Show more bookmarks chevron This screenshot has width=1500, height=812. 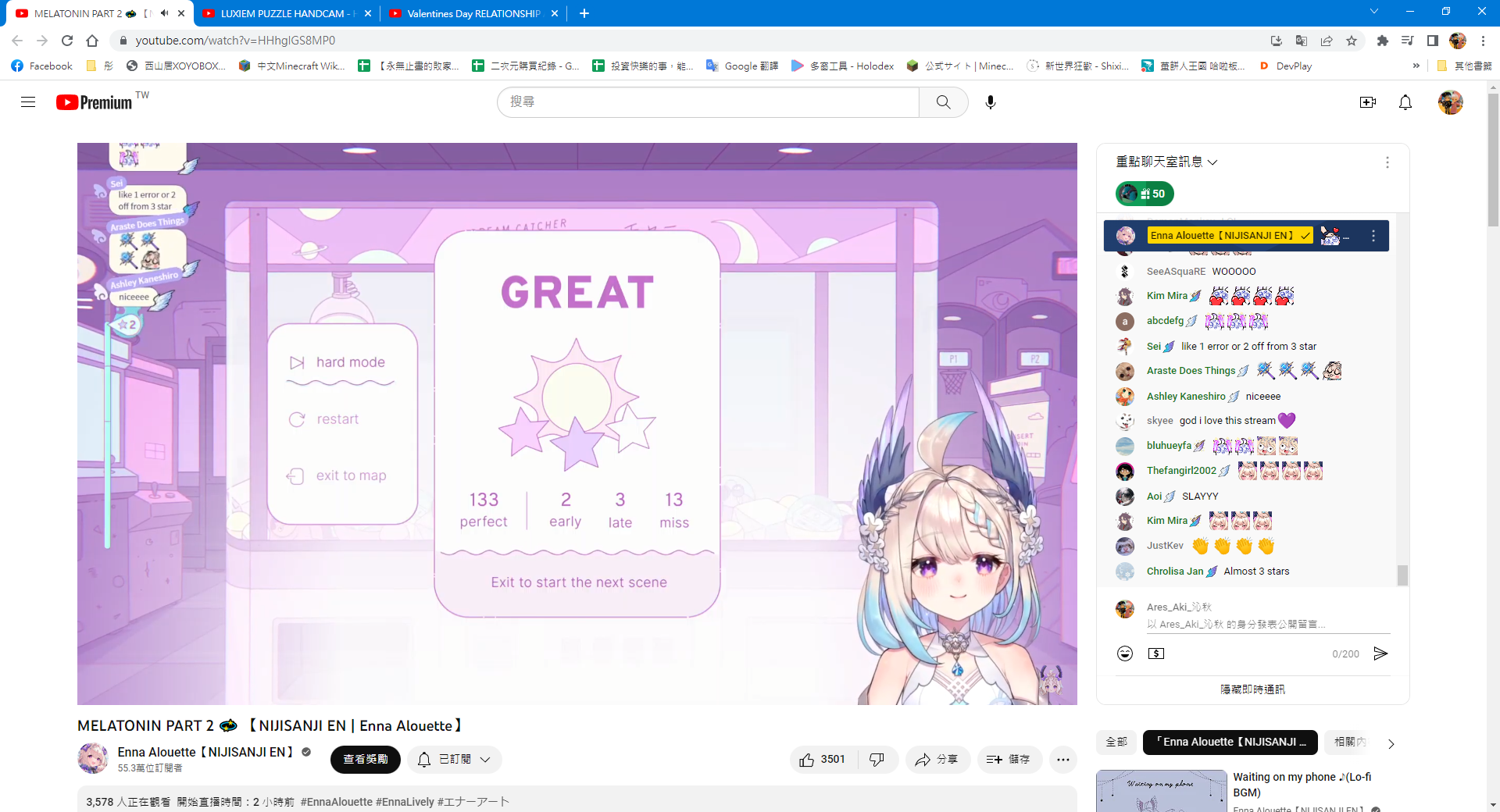click(x=1416, y=66)
